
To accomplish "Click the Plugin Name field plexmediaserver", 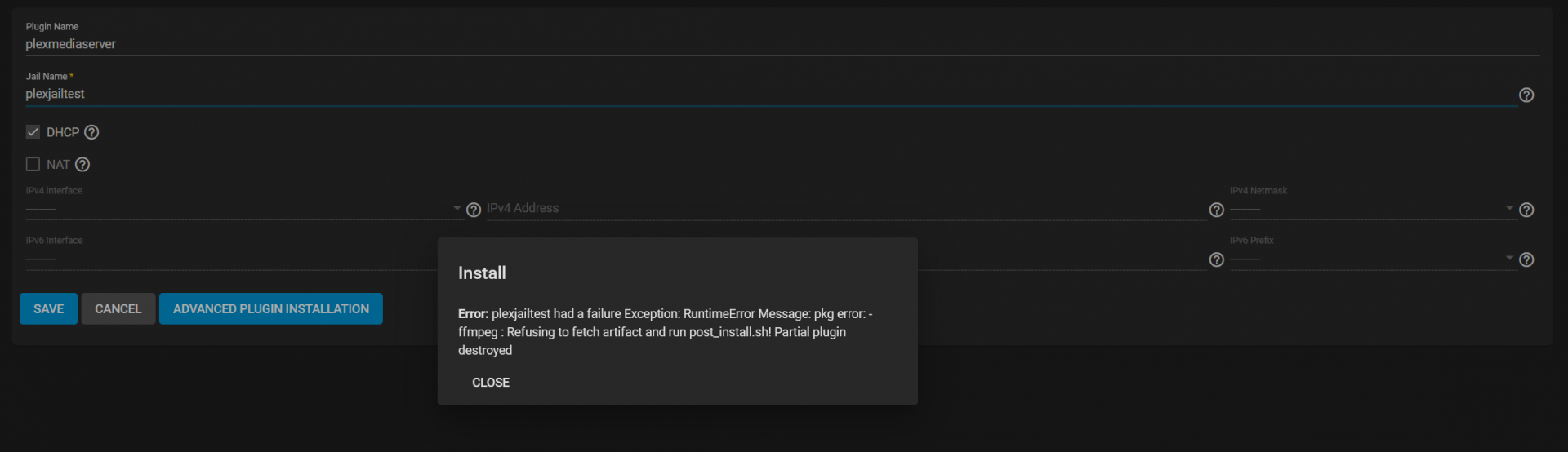I will click(782, 44).
